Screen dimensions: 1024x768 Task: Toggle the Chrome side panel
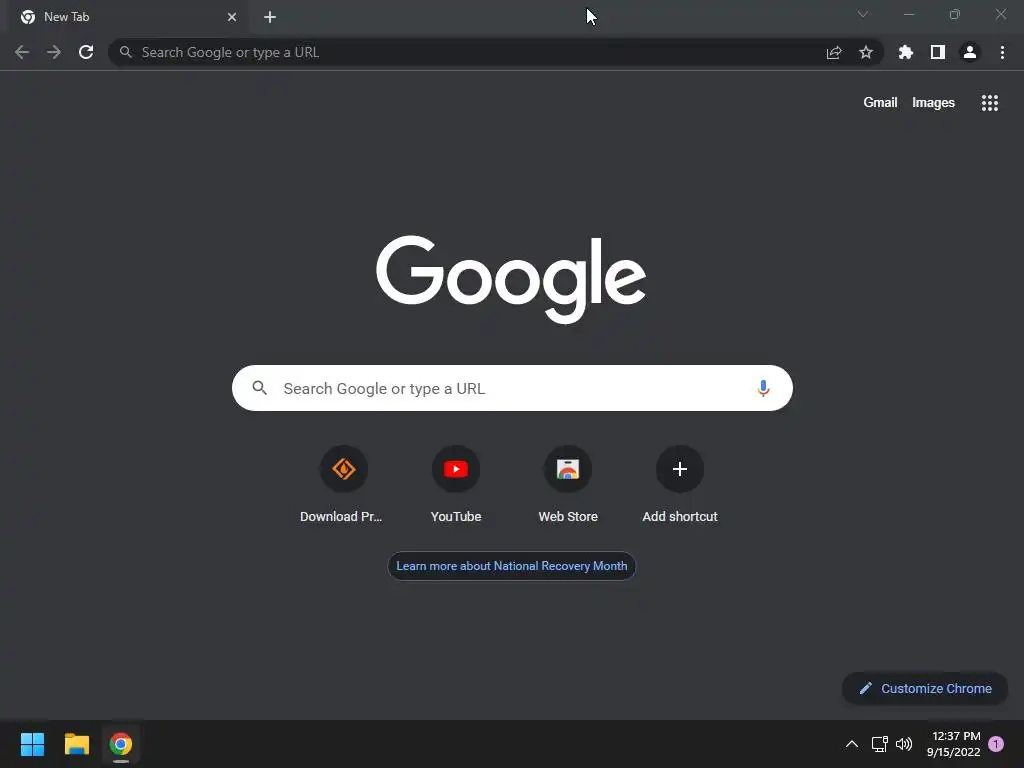click(x=938, y=52)
